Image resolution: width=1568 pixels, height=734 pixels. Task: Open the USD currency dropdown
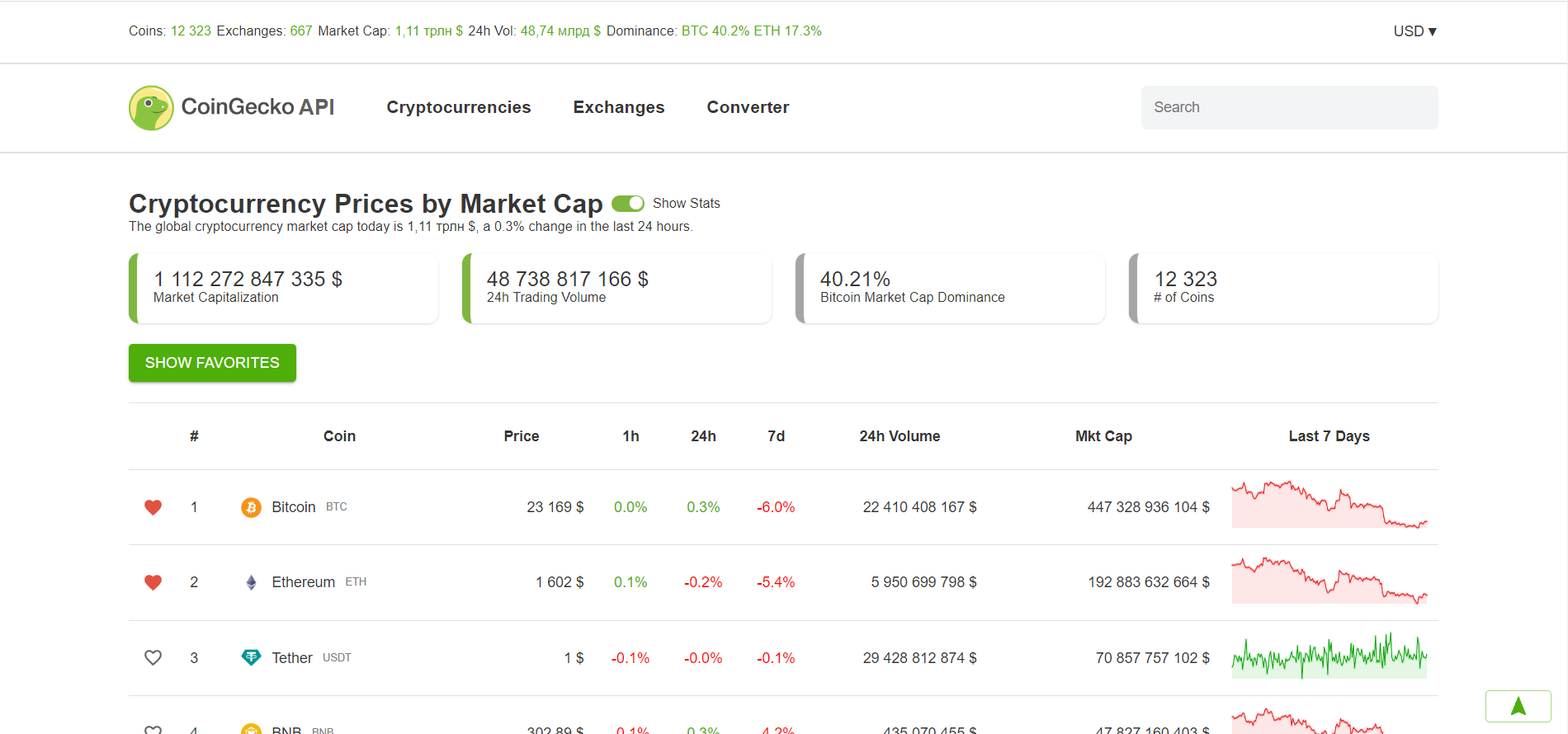[1415, 31]
